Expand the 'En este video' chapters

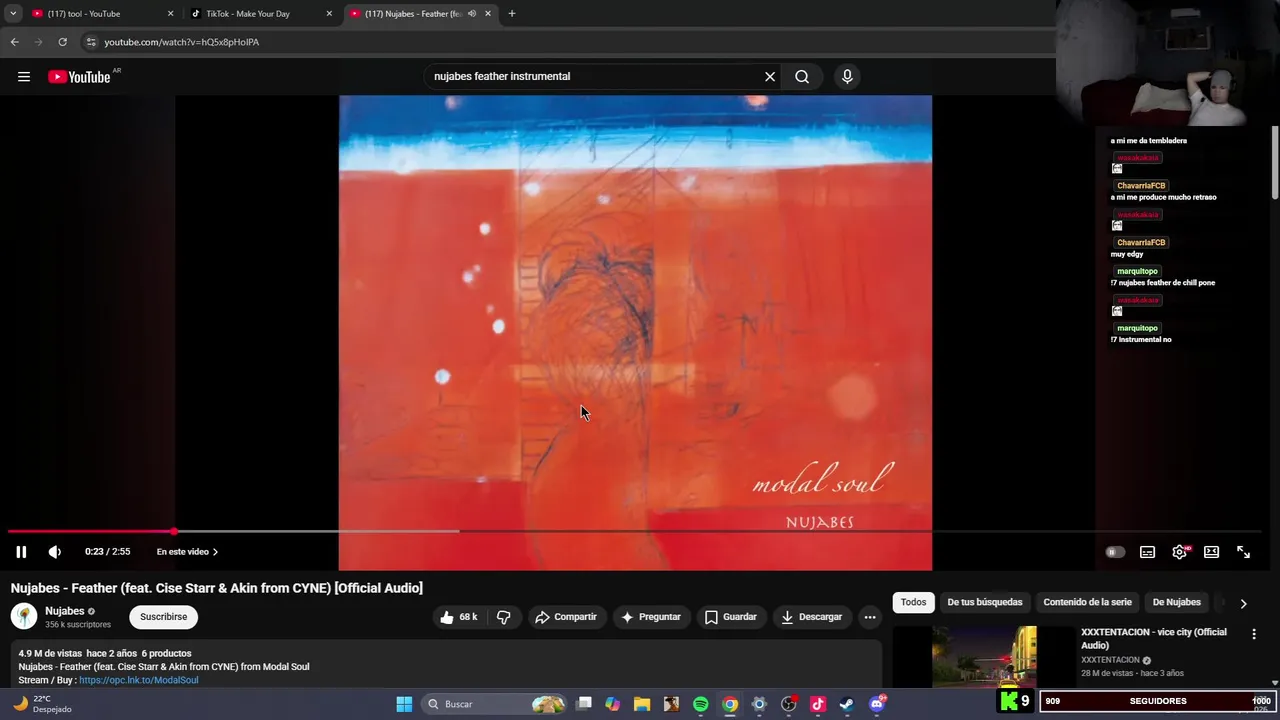pyautogui.click(x=187, y=552)
